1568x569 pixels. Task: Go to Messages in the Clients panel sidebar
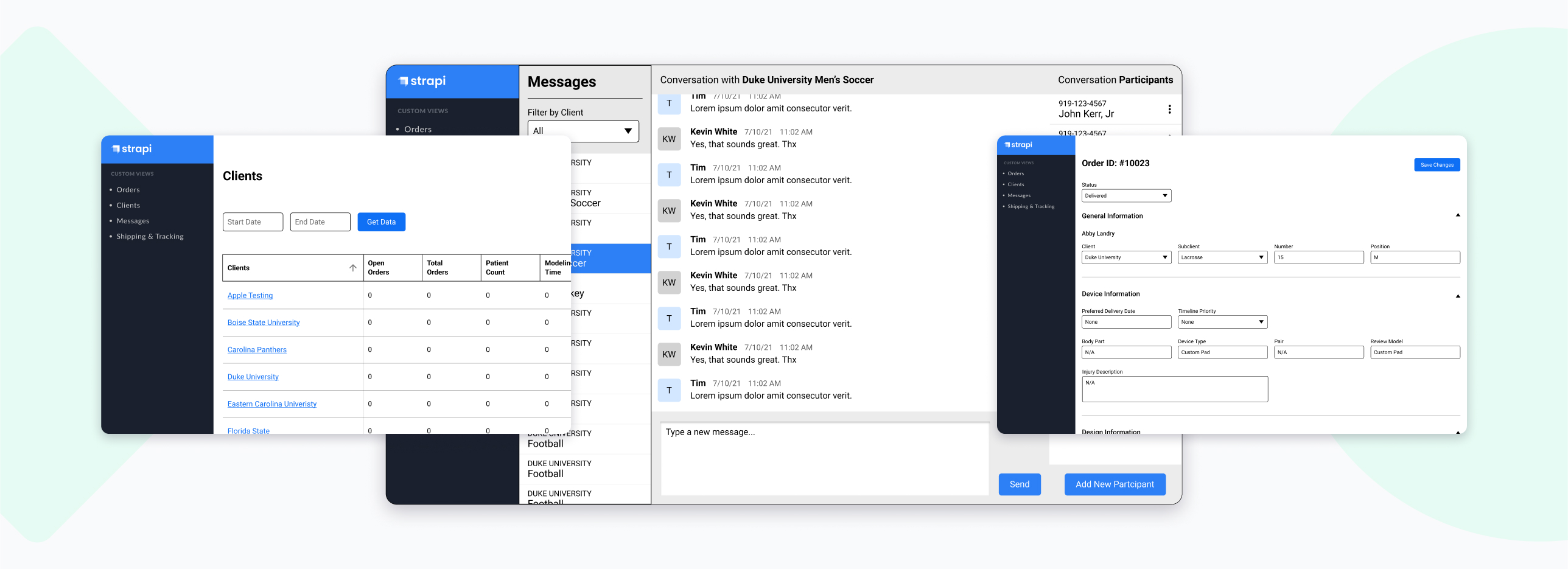point(133,221)
